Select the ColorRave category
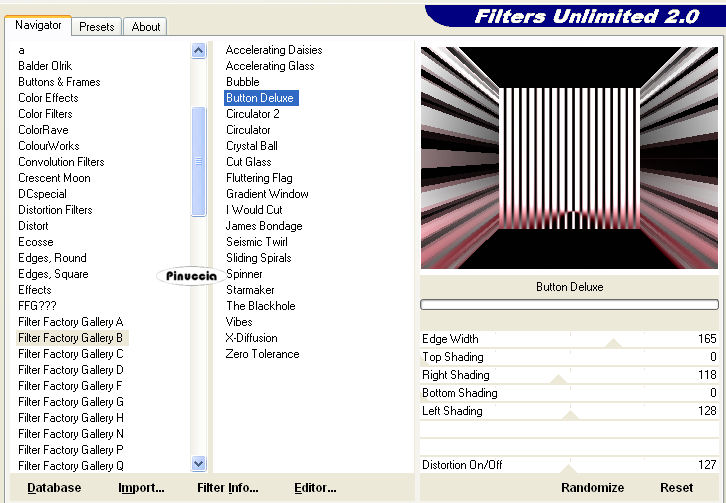Viewport: 726px width, 503px height. point(43,130)
